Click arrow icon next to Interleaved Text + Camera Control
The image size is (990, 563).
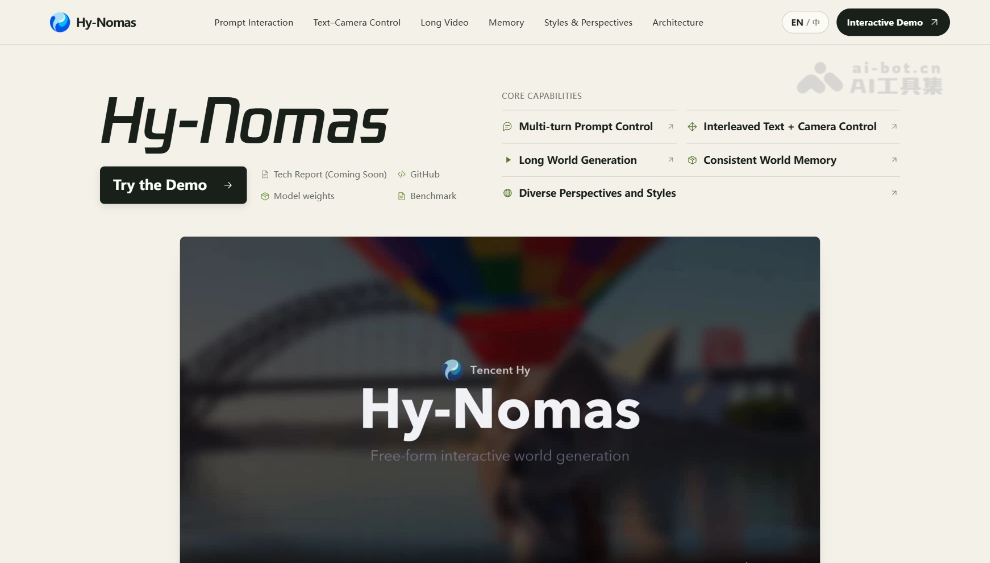tap(894, 126)
